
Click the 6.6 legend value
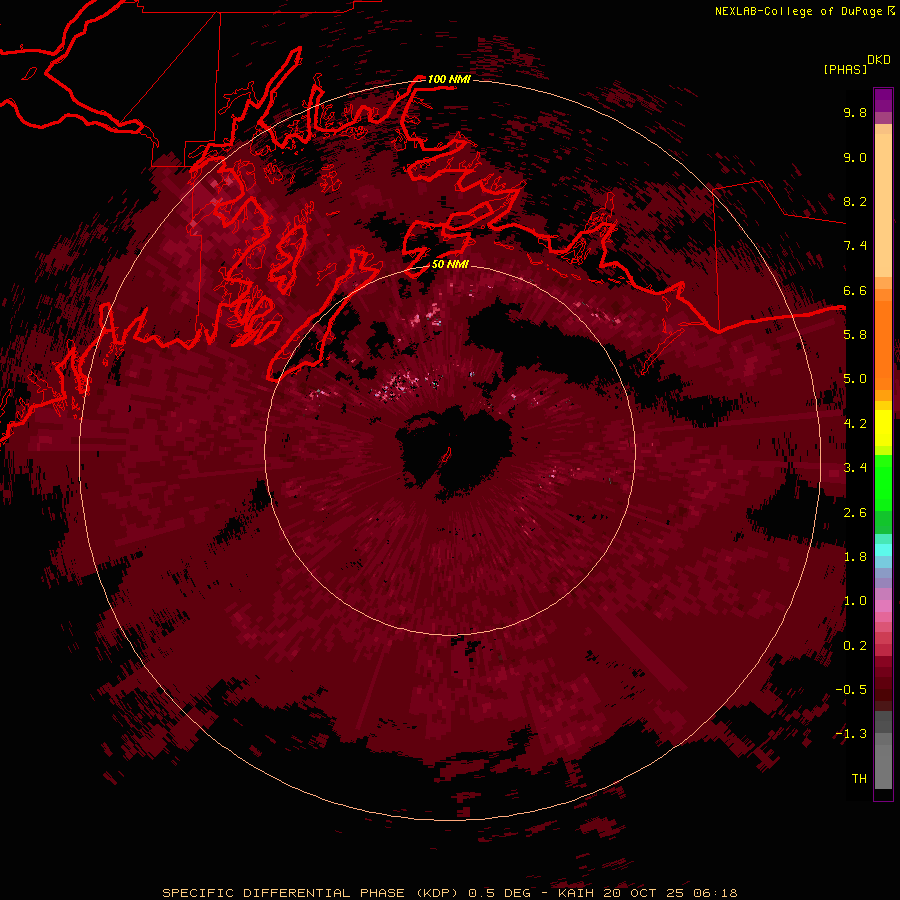tap(855, 290)
